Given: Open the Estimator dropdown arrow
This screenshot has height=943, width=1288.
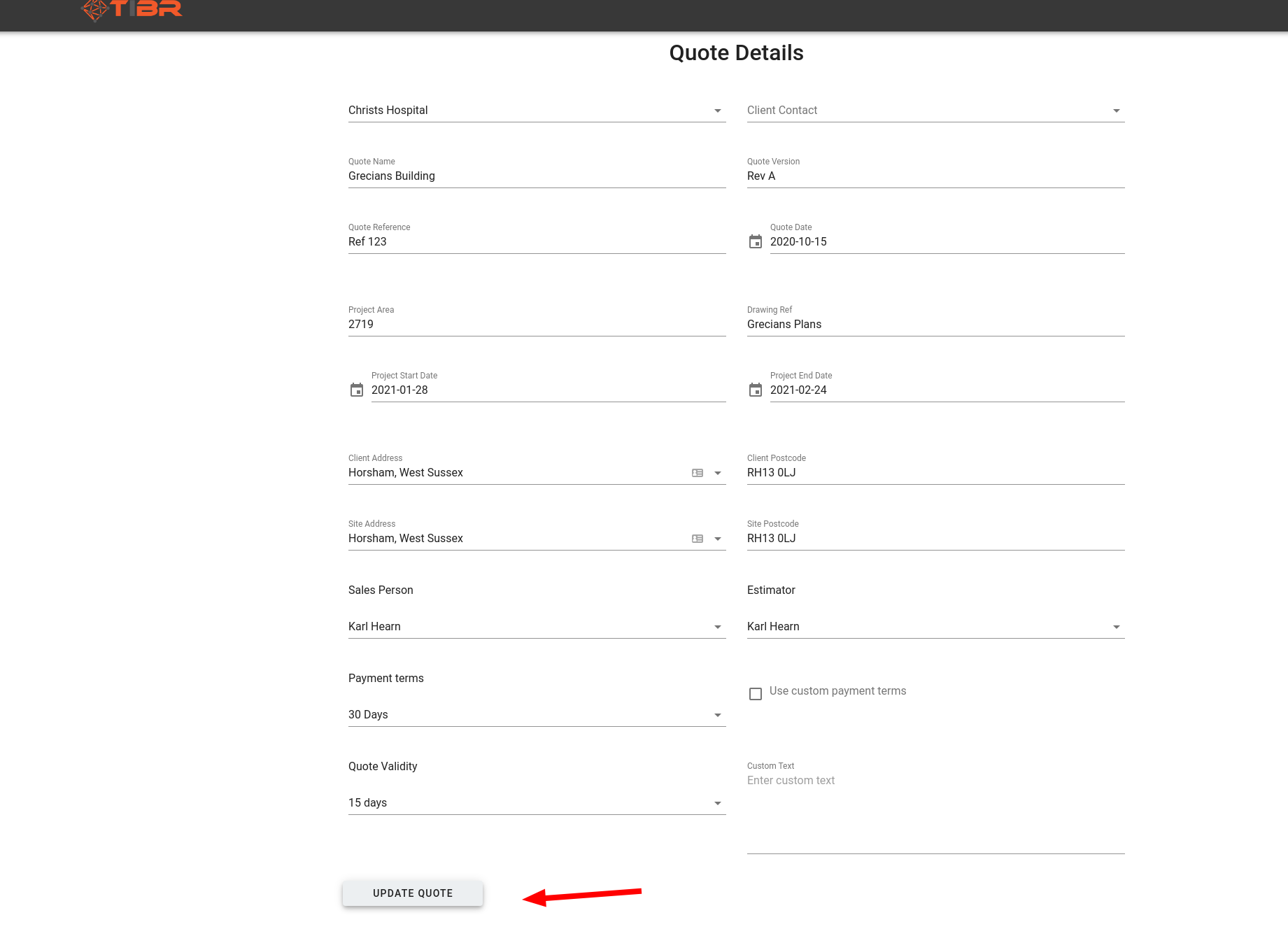Looking at the screenshot, I should pos(1116,628).
